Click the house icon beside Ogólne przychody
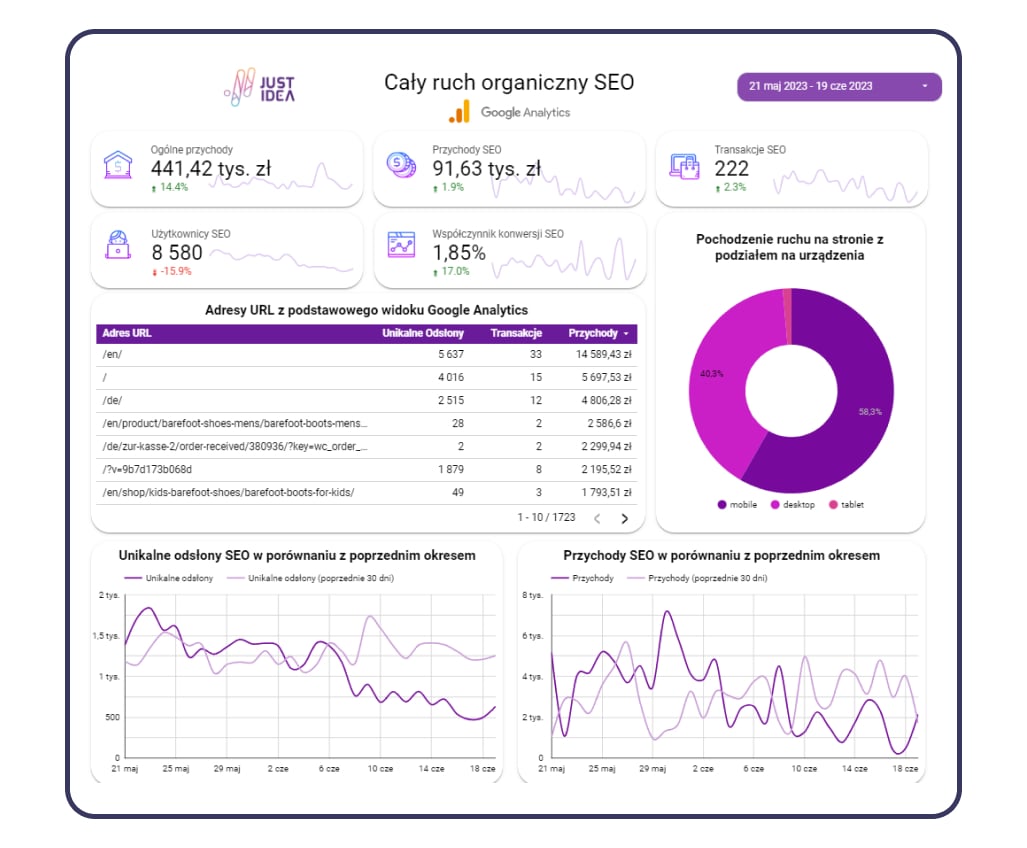The image size is (1027, 848). pos(118,166)
